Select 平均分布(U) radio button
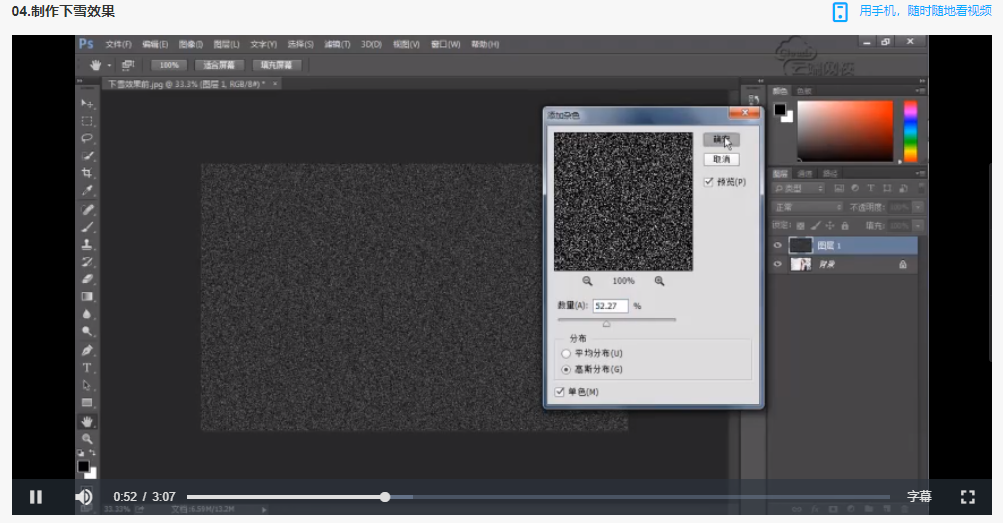The image size is (1003, 523). (x=565, y=353)
